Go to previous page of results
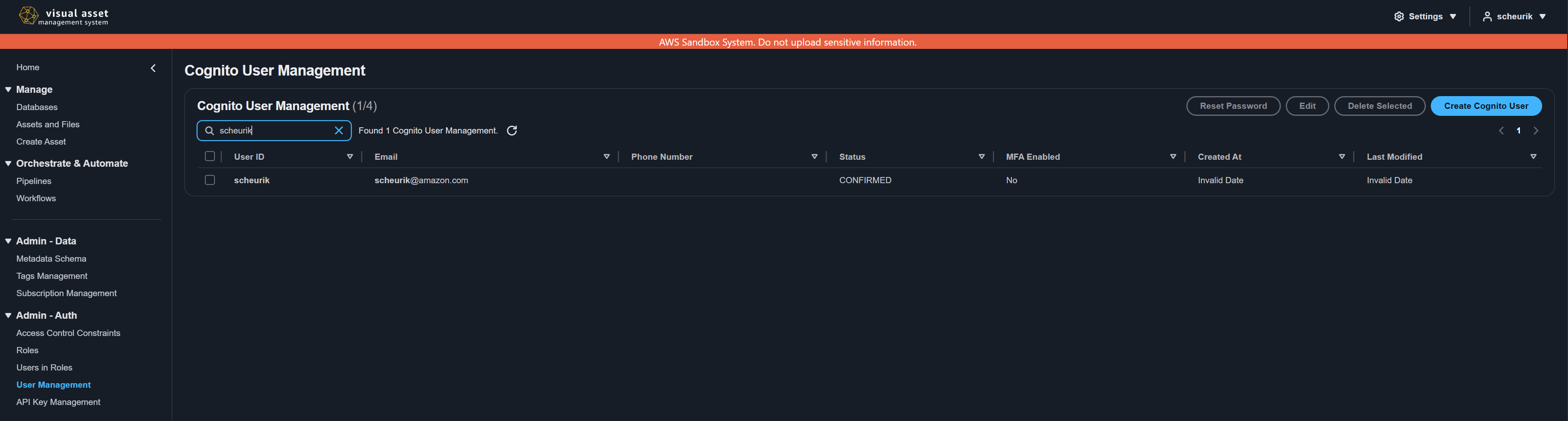This screenshot has height=421, width=1568. point(1501,131)
